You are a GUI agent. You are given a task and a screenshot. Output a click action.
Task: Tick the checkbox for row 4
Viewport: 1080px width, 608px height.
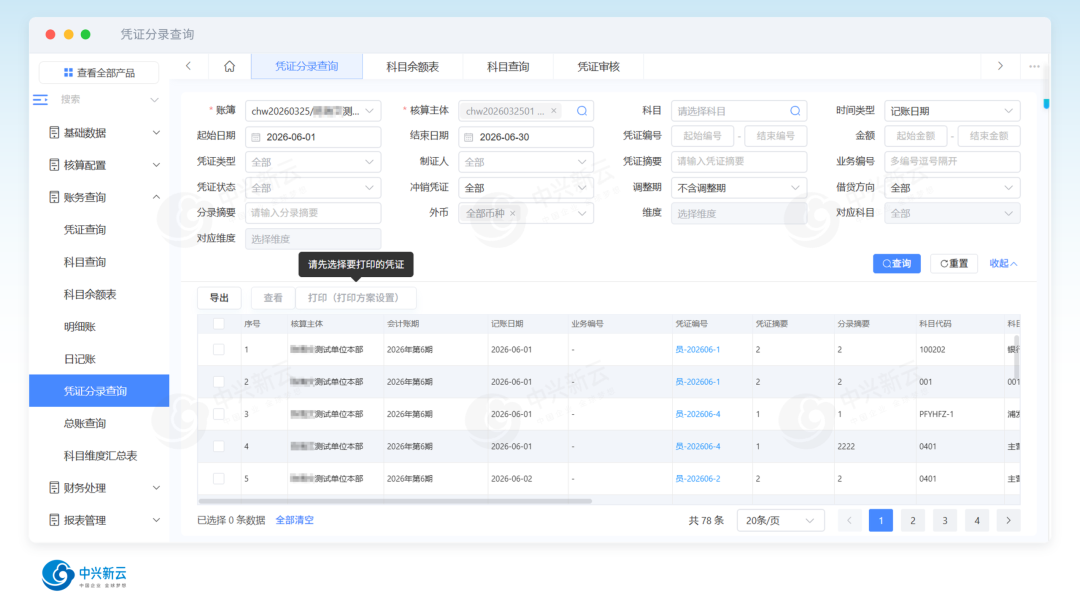[x=218, y=446]
